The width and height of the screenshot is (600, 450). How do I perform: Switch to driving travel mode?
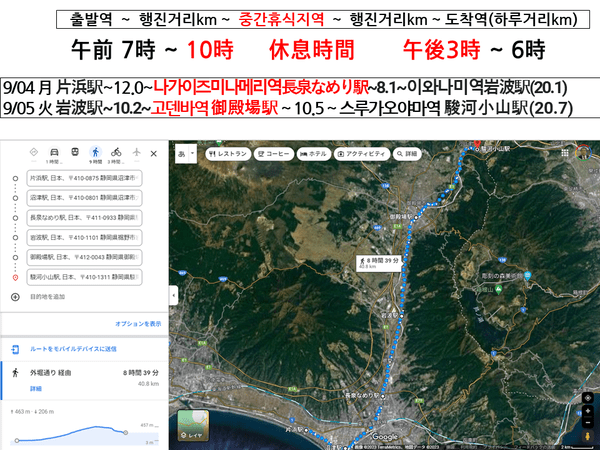[55, 152]
